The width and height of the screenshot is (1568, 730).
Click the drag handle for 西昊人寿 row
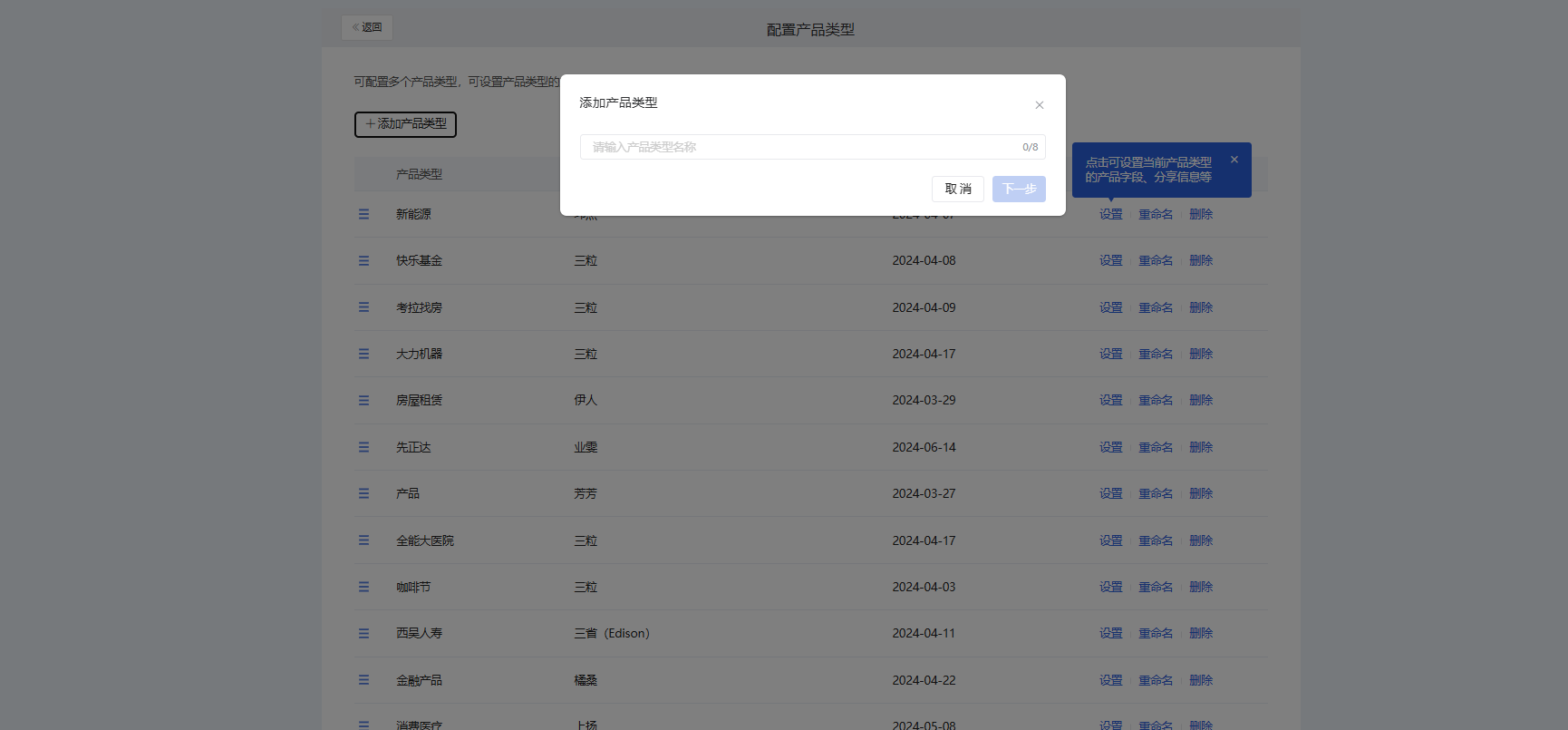[363, 633]
